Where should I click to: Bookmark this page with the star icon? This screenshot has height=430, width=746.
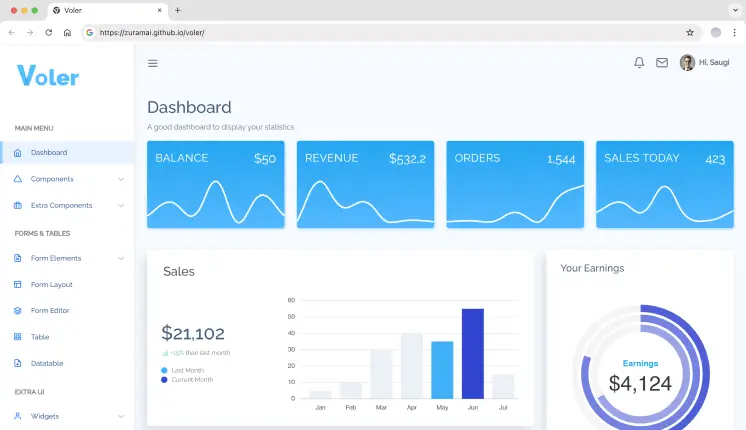click(690, 32)
